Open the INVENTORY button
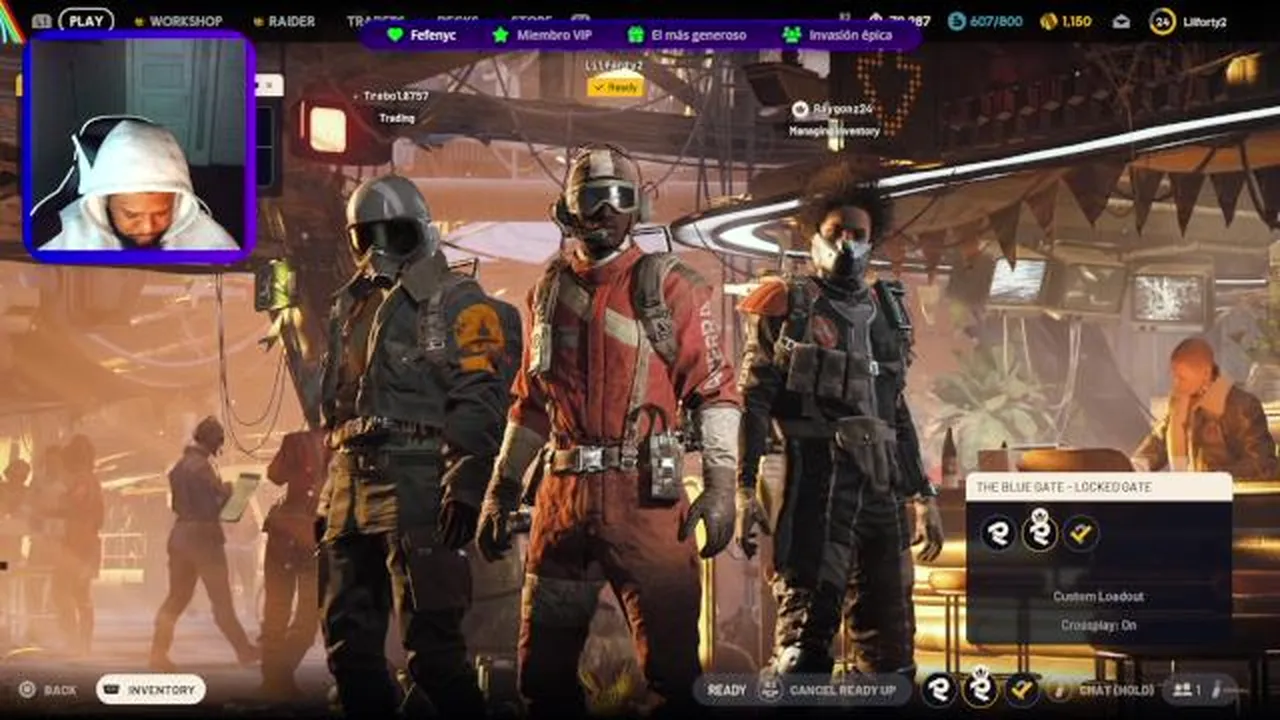Image resolution: width=1280 pixels, height=720 pixels. tap(151, 690)
